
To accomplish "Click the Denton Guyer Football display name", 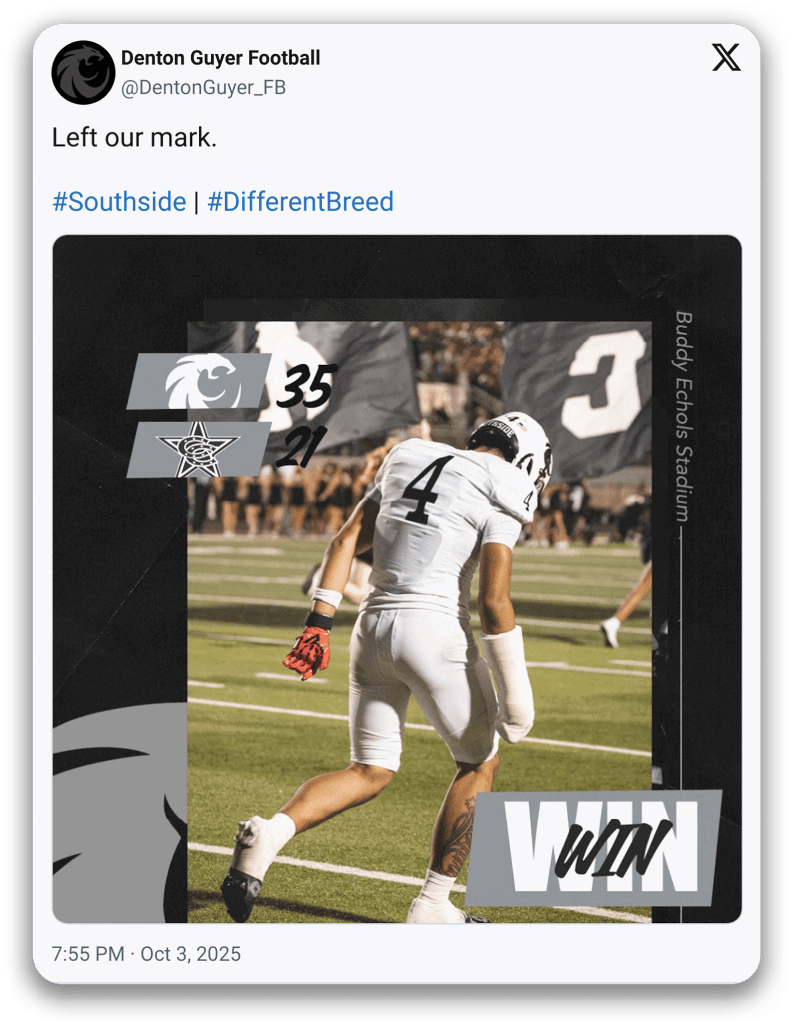I will click(220, 58).
